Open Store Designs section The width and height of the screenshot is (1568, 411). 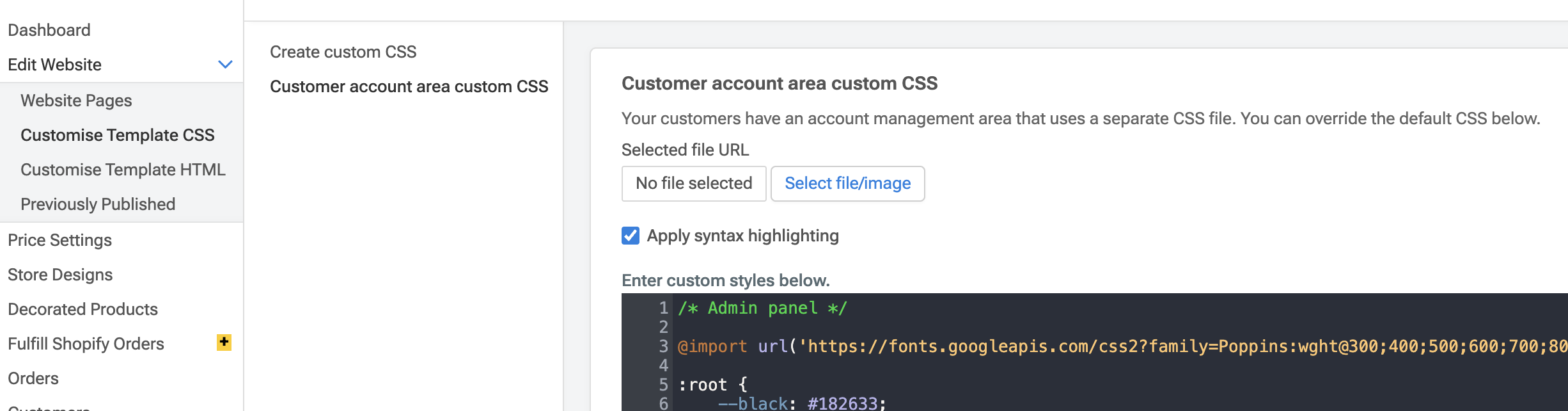click(60, 275)
